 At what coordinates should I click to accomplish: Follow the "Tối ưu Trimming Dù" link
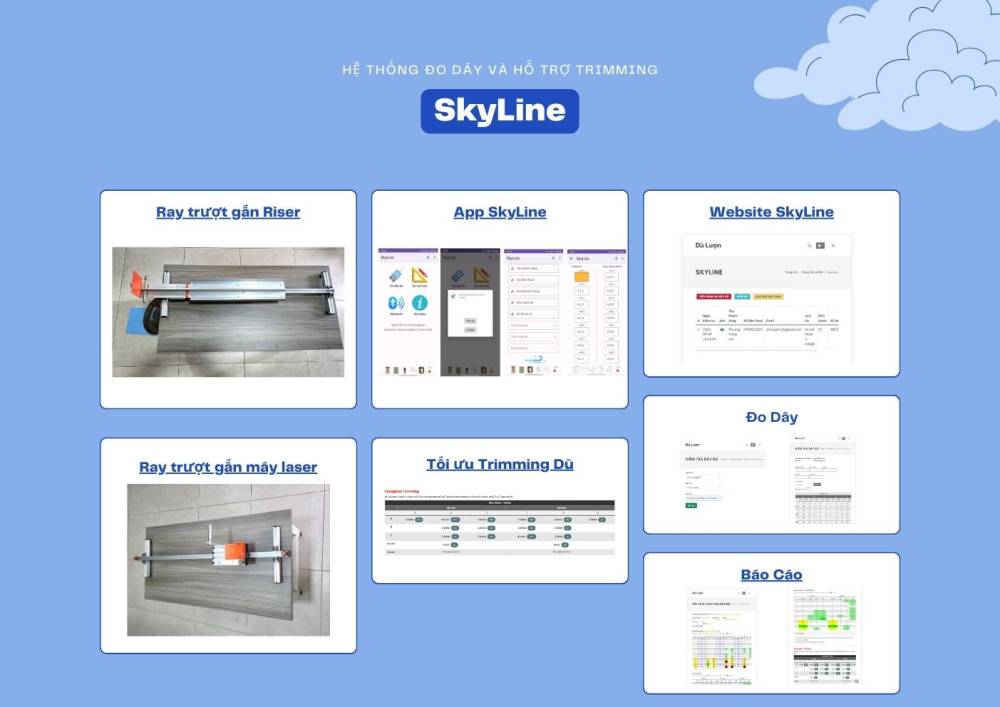point(500,464)
